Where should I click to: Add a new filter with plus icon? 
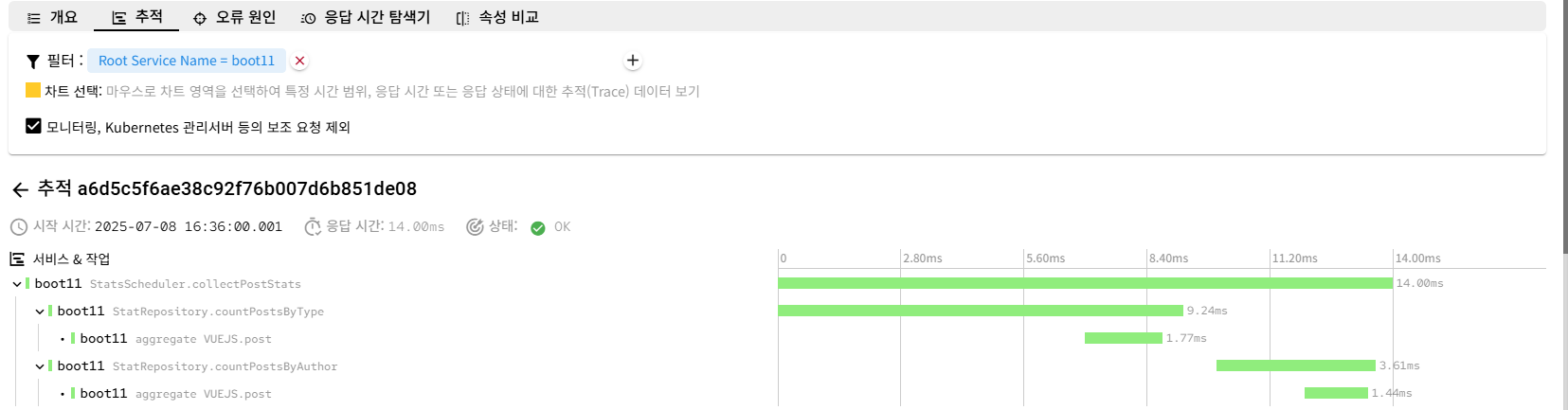633,61
